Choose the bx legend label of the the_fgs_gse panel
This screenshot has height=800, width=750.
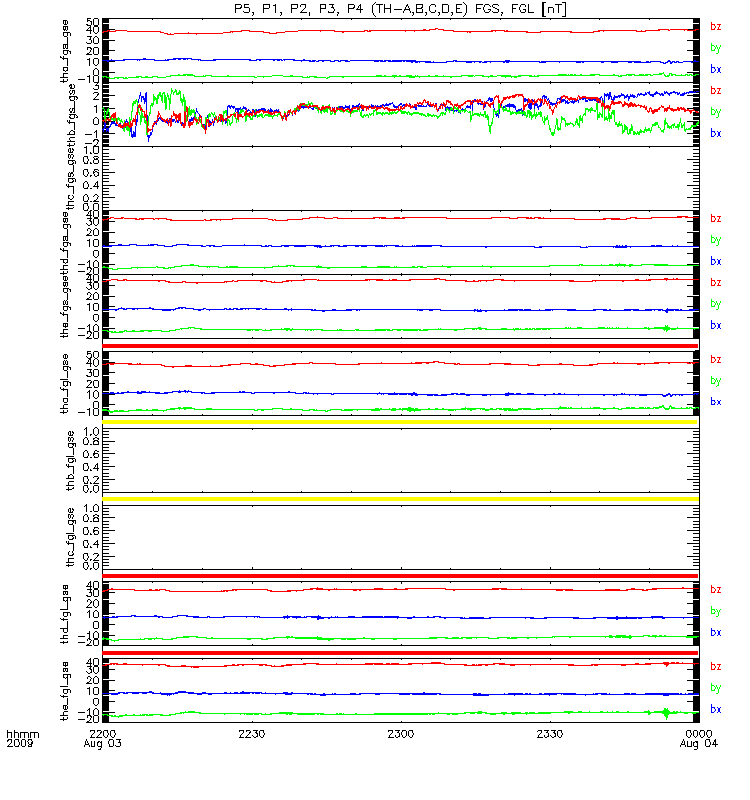(x=715, y=326)
